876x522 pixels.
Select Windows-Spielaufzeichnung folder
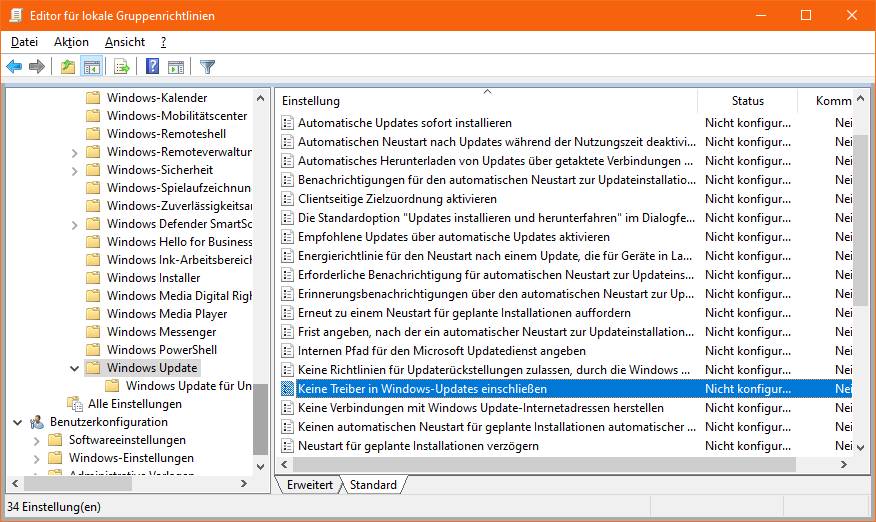[179, 188]
